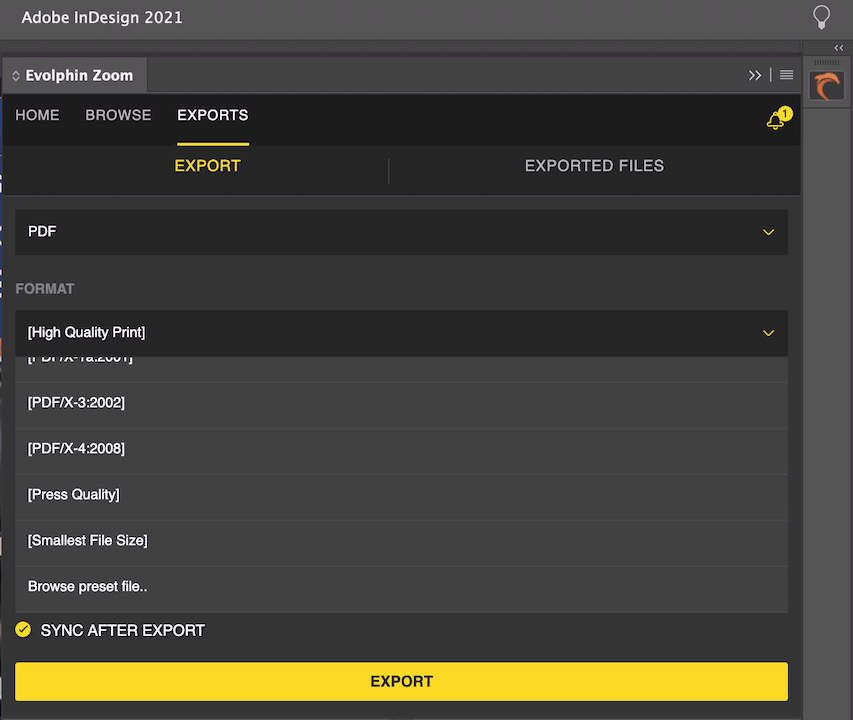The width and height of the screenshot is (853, 720).
Task: Click the double-arrow expand panel icon
Action: [755, 75]
